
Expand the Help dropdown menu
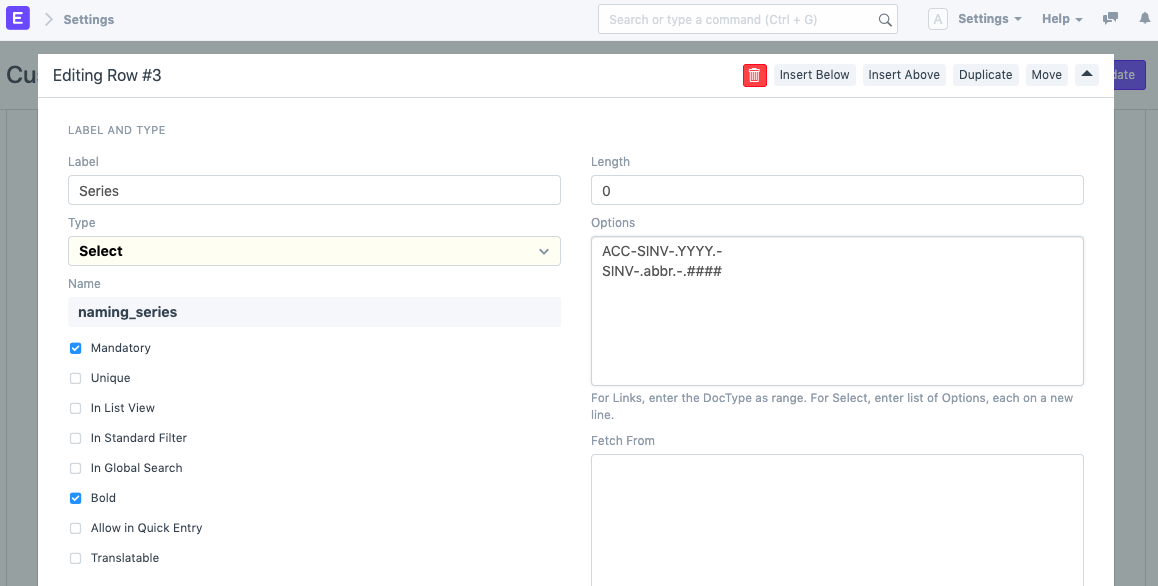(1062, 19)
